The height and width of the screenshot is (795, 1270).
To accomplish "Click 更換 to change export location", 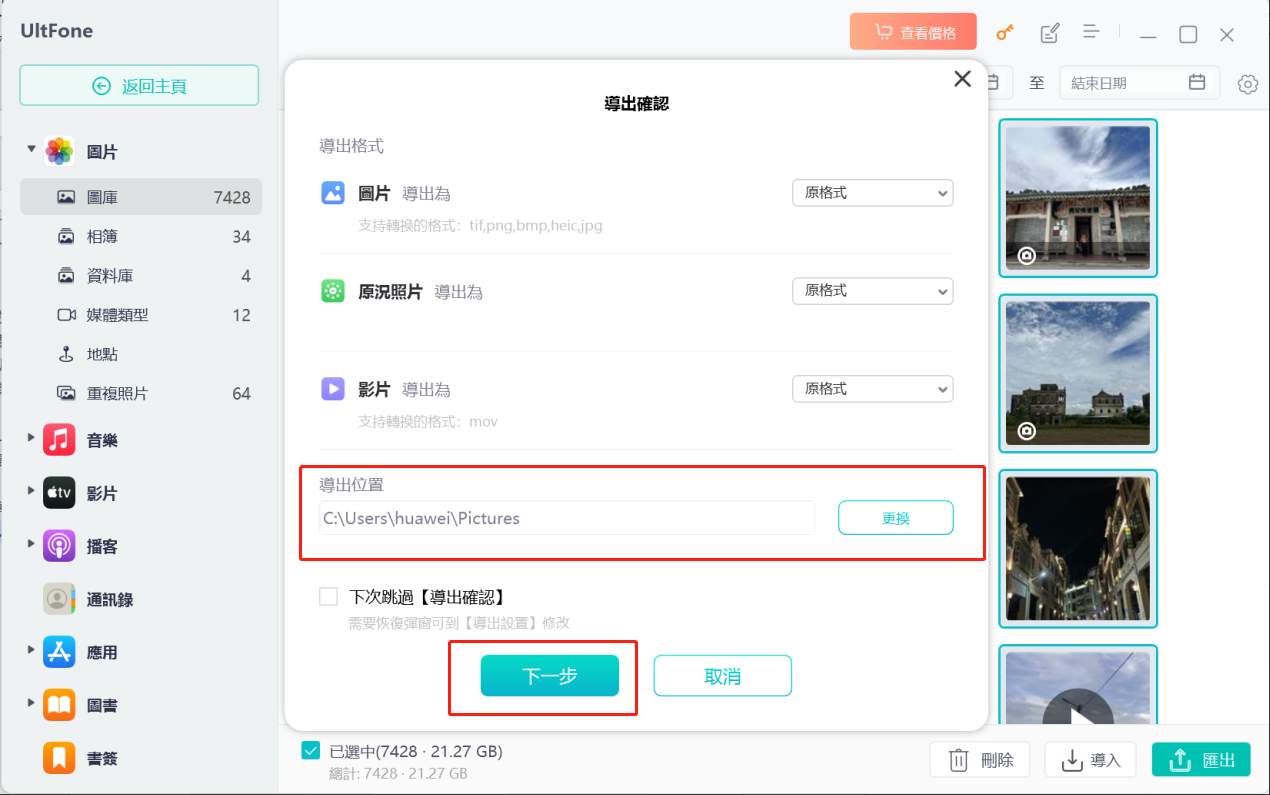I will [895, 517].
